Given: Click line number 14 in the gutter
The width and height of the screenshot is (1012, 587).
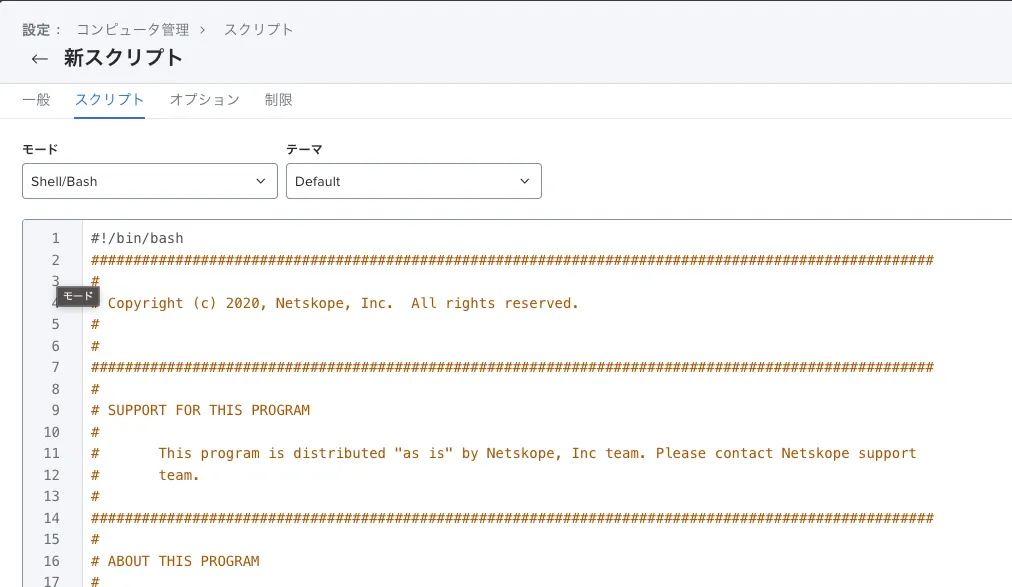Looking at the screenshot, I should (52, 518).
